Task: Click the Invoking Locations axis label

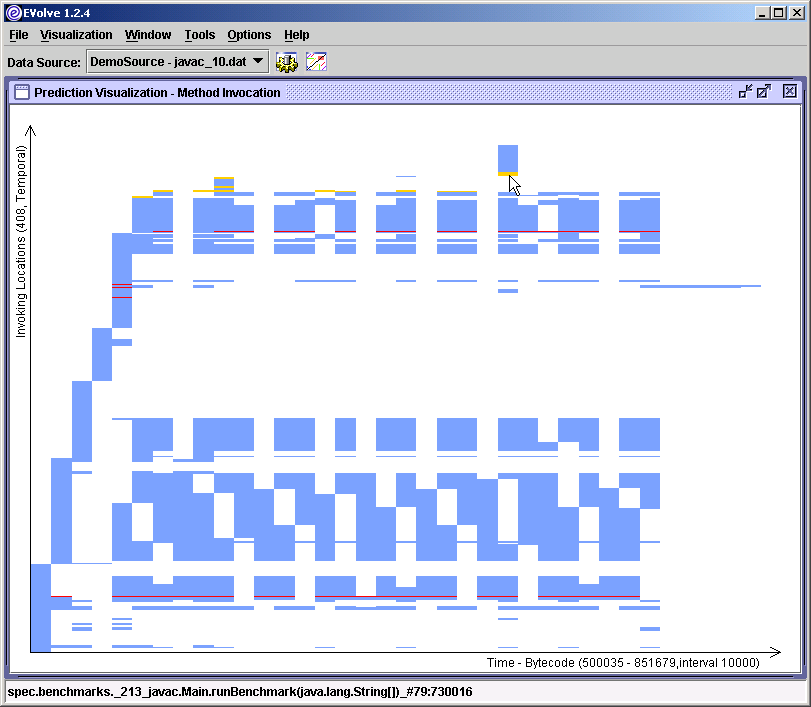Action: click(x=21, y=242)
